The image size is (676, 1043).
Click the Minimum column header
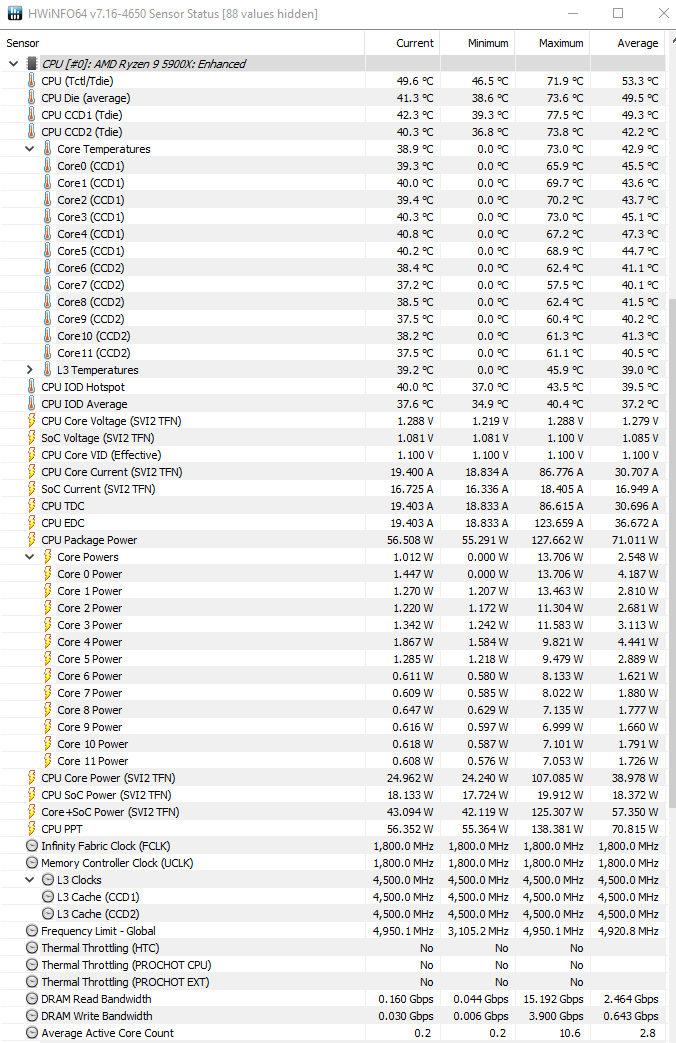pyautogui.click(x=477, y=43)
